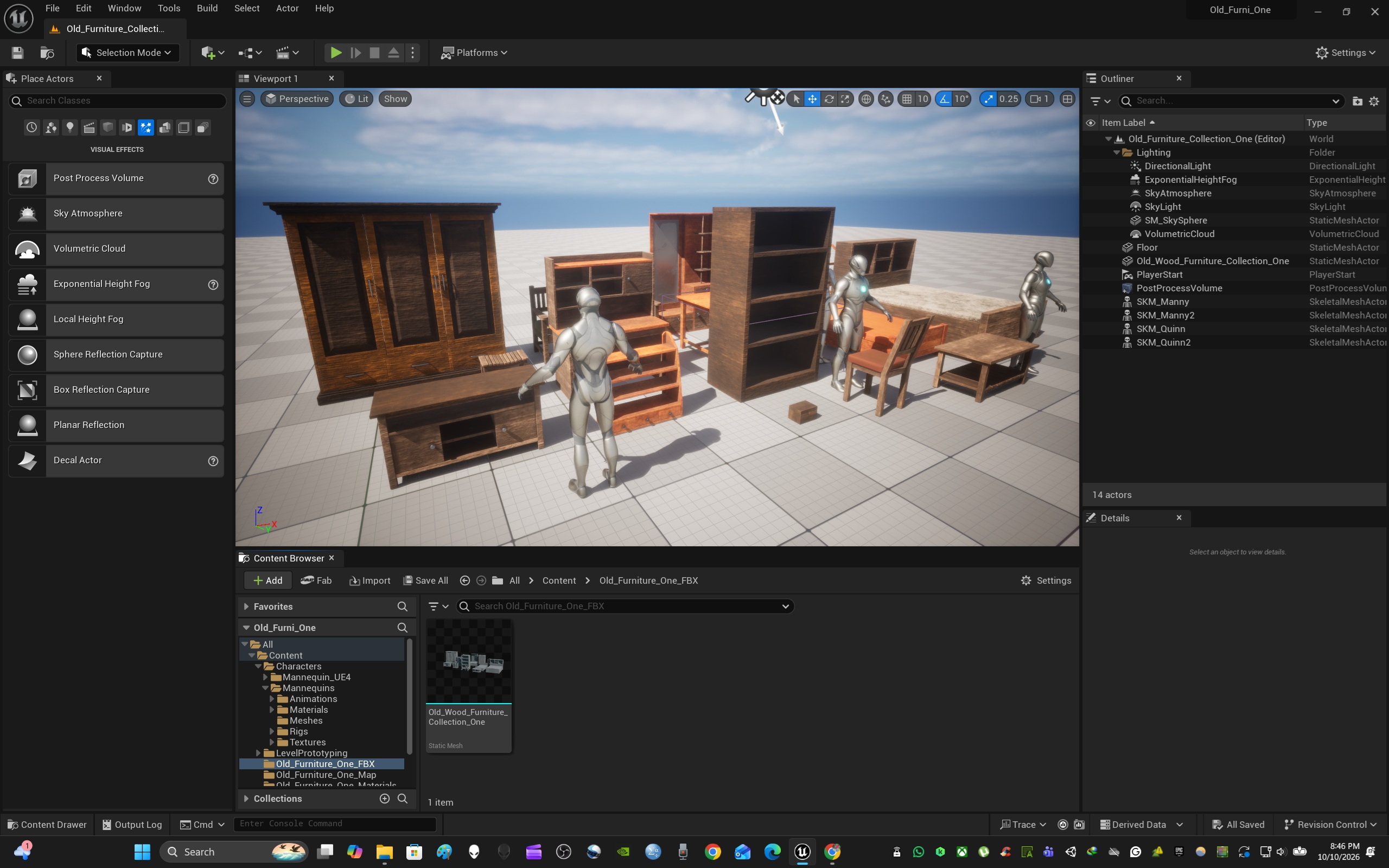
Task: Open the viewport hamburger options menu
Action: [247, 99]
